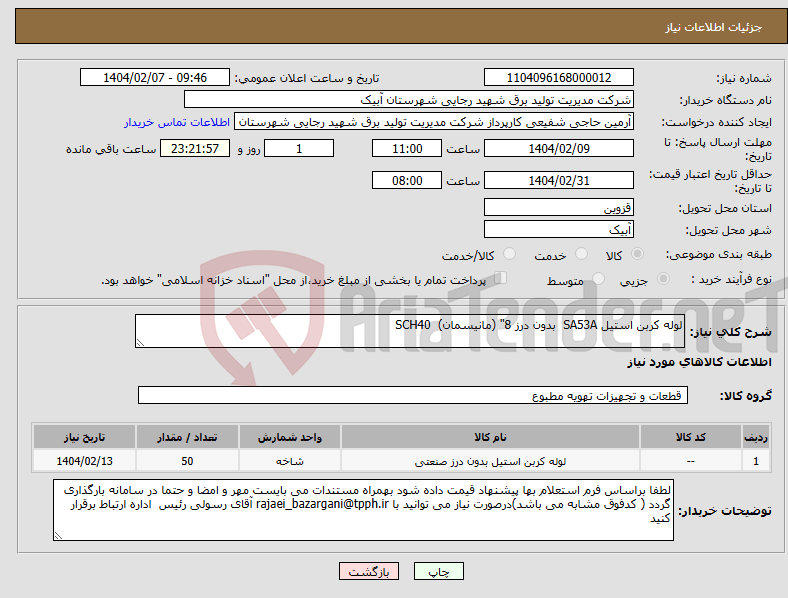
Task: Click the price validity time 08:00
Action: tap(407, 180)
